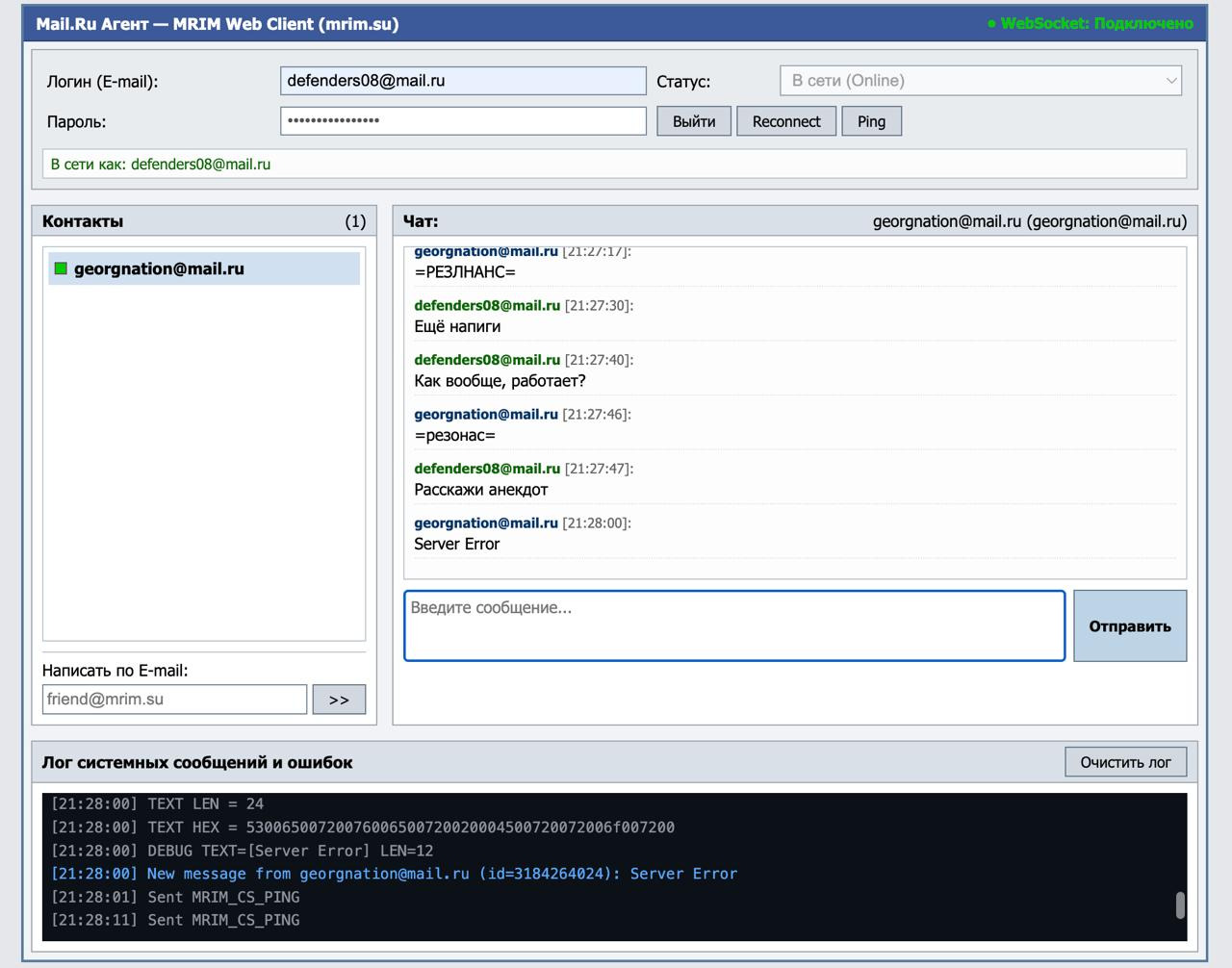
Task: Click the green WebSocket connection dot
Action: [991, 24]
